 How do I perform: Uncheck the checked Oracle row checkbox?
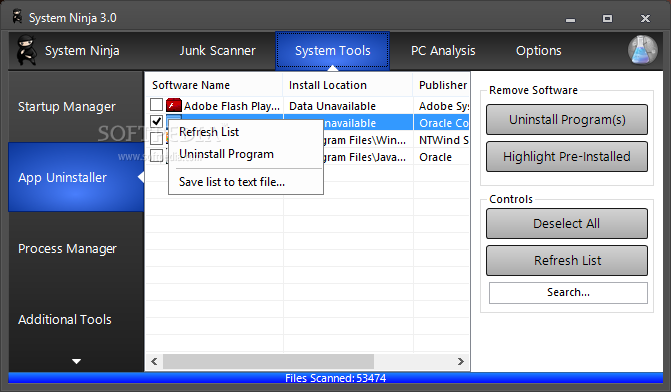(157, 122)
